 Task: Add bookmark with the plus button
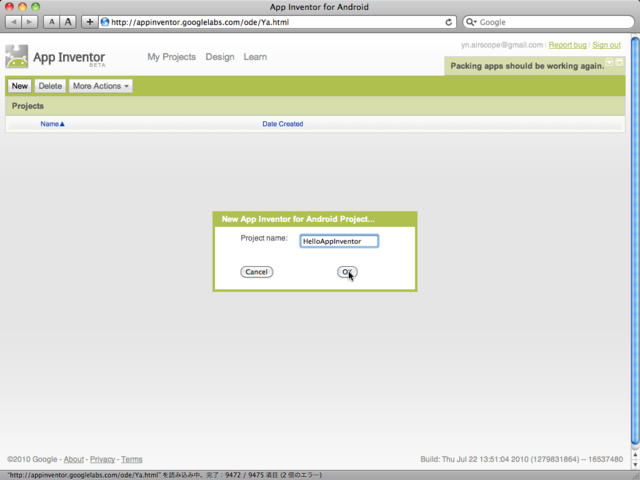pyautogui.click(x=90, y=22)
